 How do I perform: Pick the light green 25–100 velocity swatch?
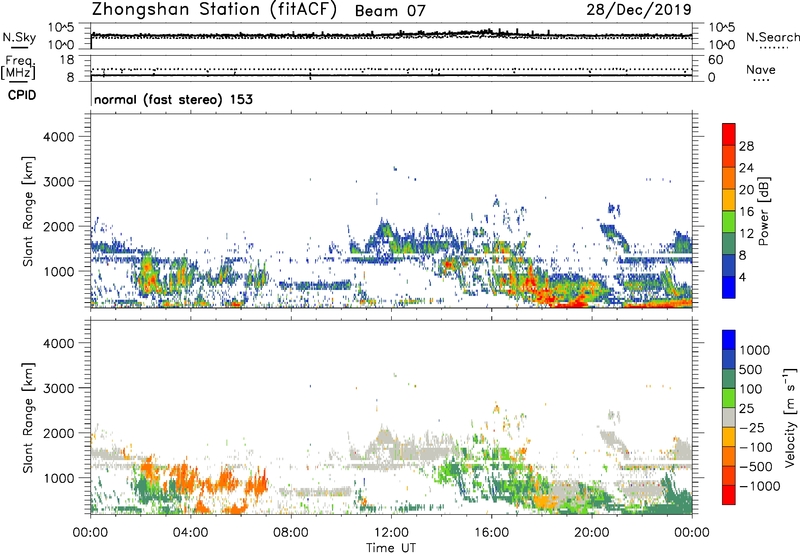(x=729, y=398)
